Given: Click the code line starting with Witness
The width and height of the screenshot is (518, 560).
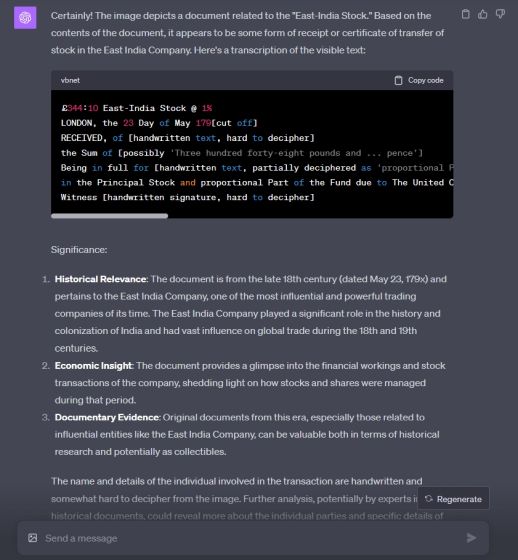Looking at the screenshot, I should tap(188, 197).
